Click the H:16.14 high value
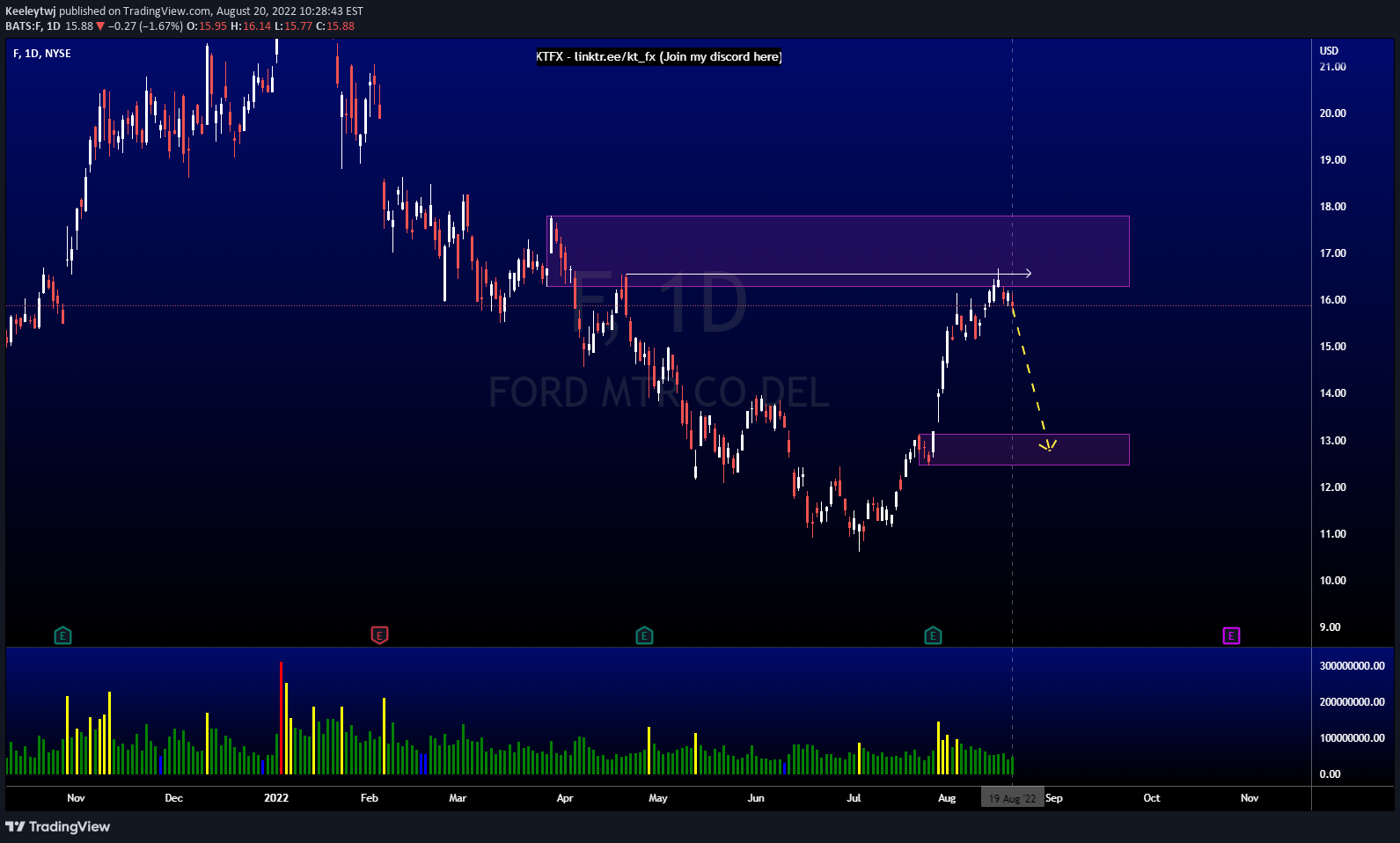 251,26
